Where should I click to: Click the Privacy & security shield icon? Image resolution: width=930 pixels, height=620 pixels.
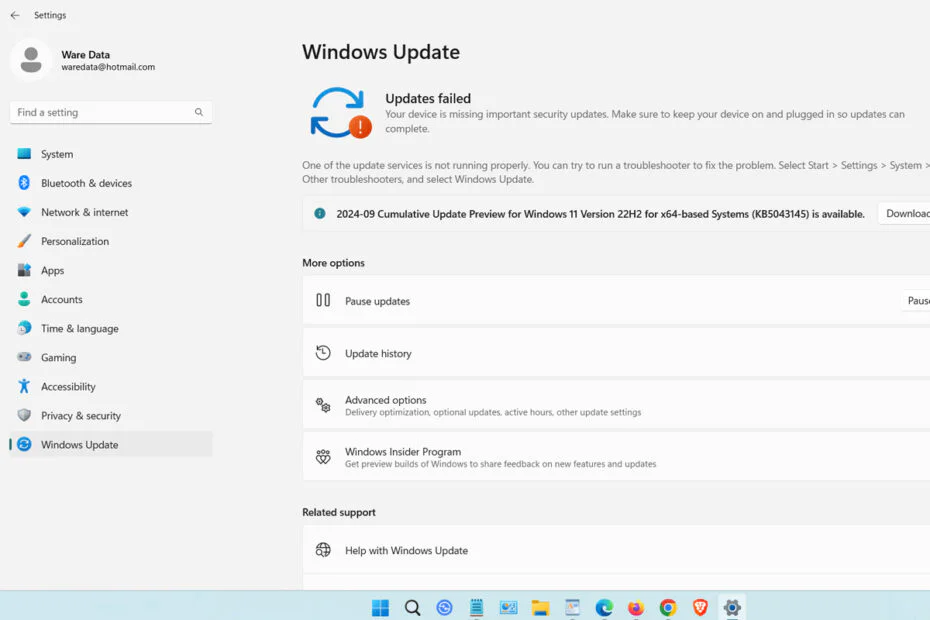(x=24, y=415)
